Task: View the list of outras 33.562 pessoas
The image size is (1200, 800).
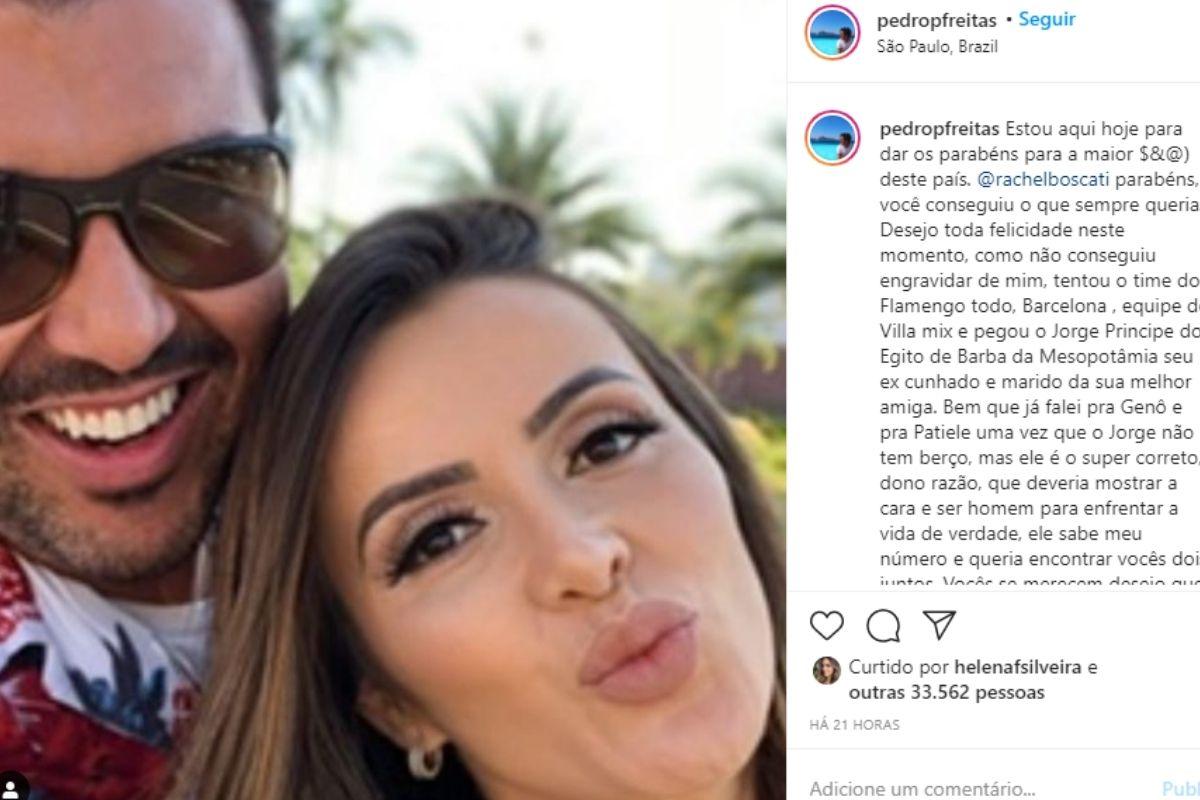Action: tap(947, 692)
